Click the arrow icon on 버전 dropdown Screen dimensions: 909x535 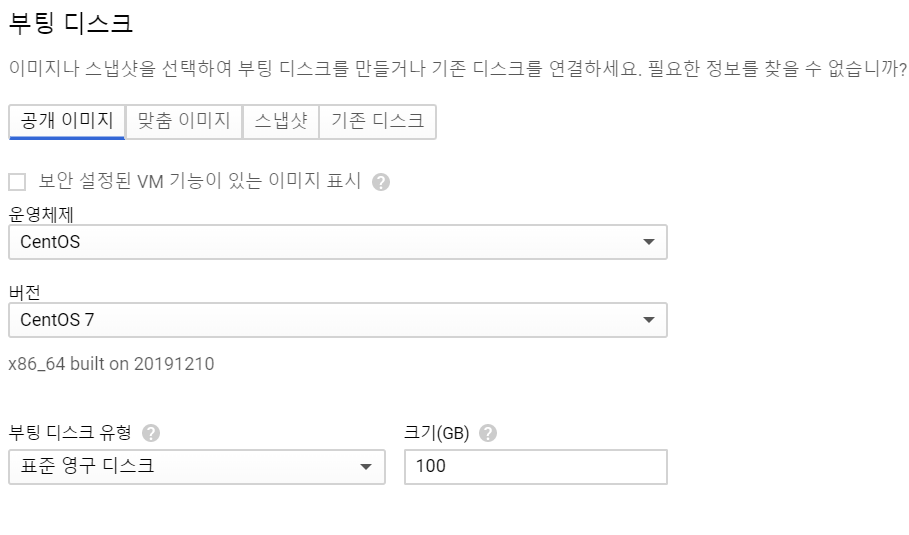tap(649, 320)
